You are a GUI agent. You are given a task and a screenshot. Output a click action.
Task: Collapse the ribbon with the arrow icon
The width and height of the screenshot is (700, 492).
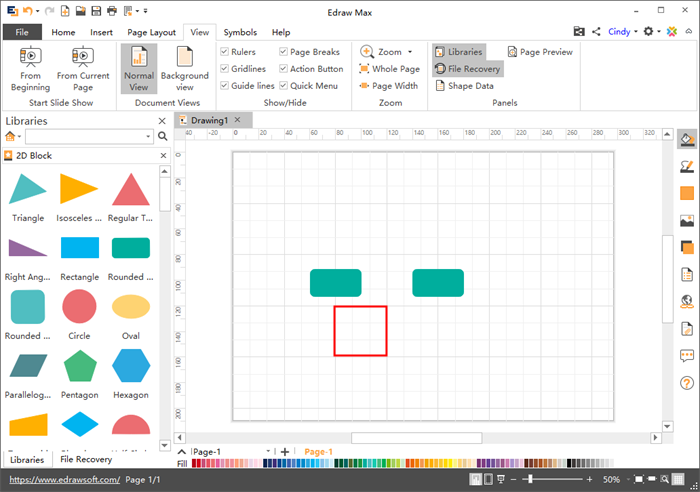689,31
